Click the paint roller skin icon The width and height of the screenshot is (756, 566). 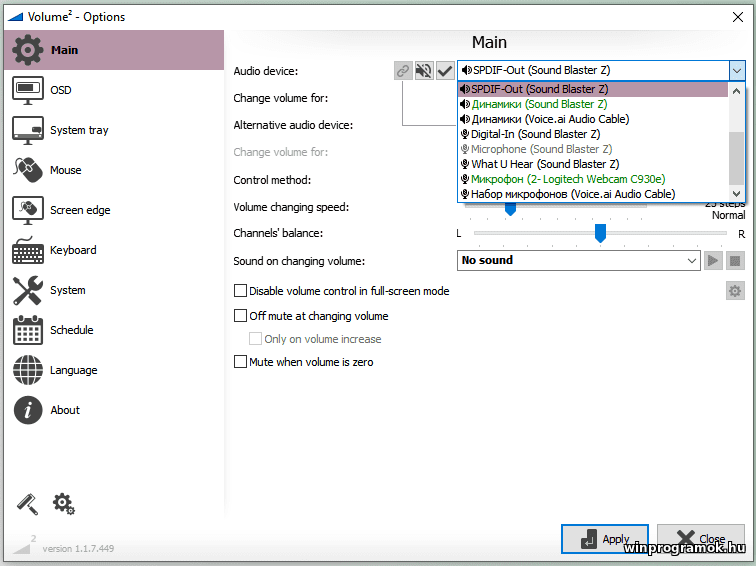[x=27, y=504]
